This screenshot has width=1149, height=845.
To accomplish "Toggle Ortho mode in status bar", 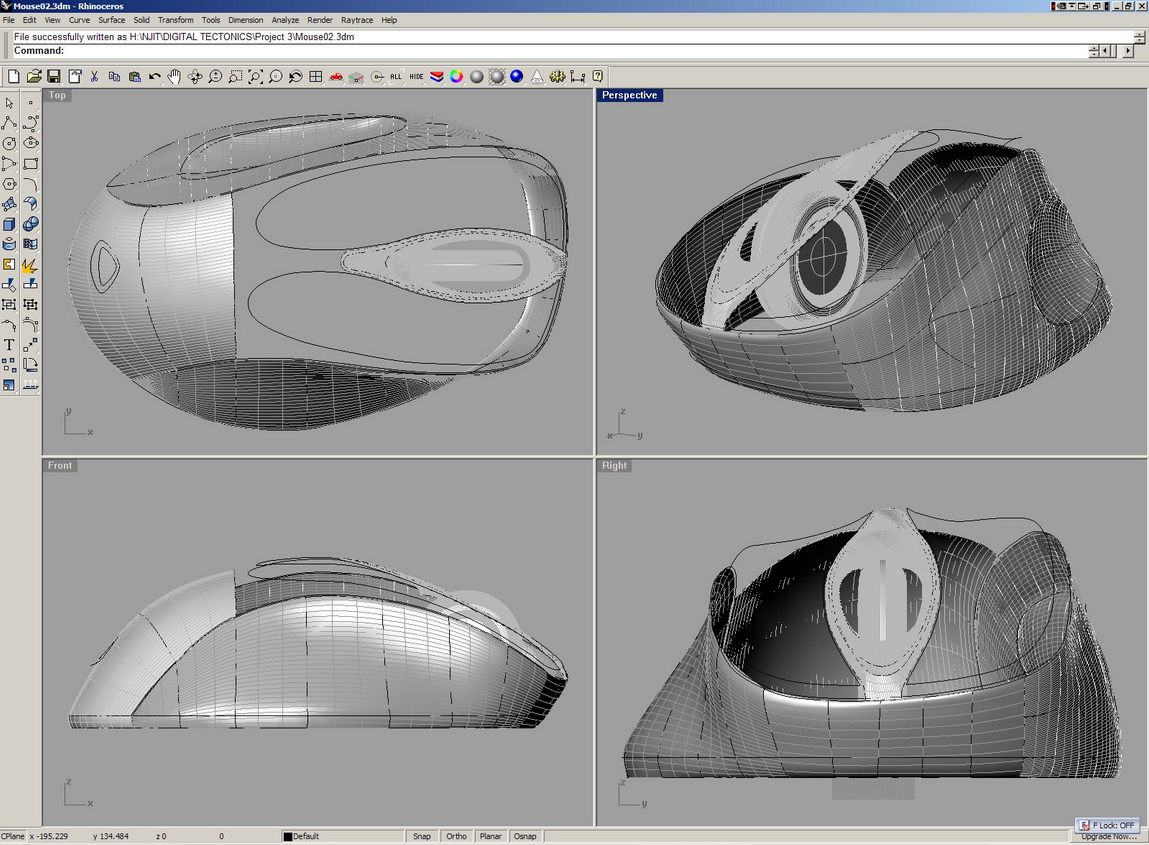I will 457,836.
